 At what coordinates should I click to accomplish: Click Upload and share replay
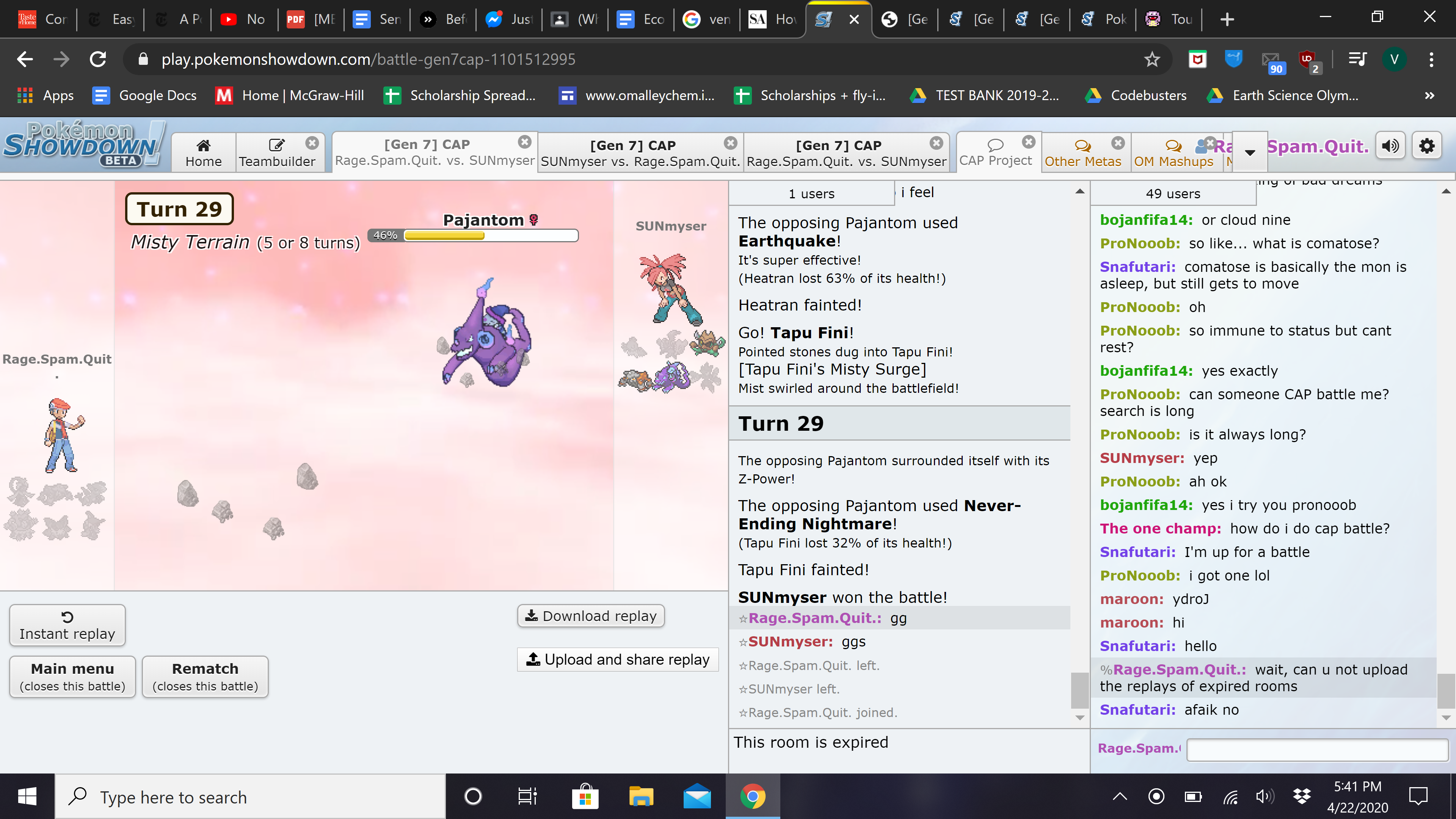[618, 659]
